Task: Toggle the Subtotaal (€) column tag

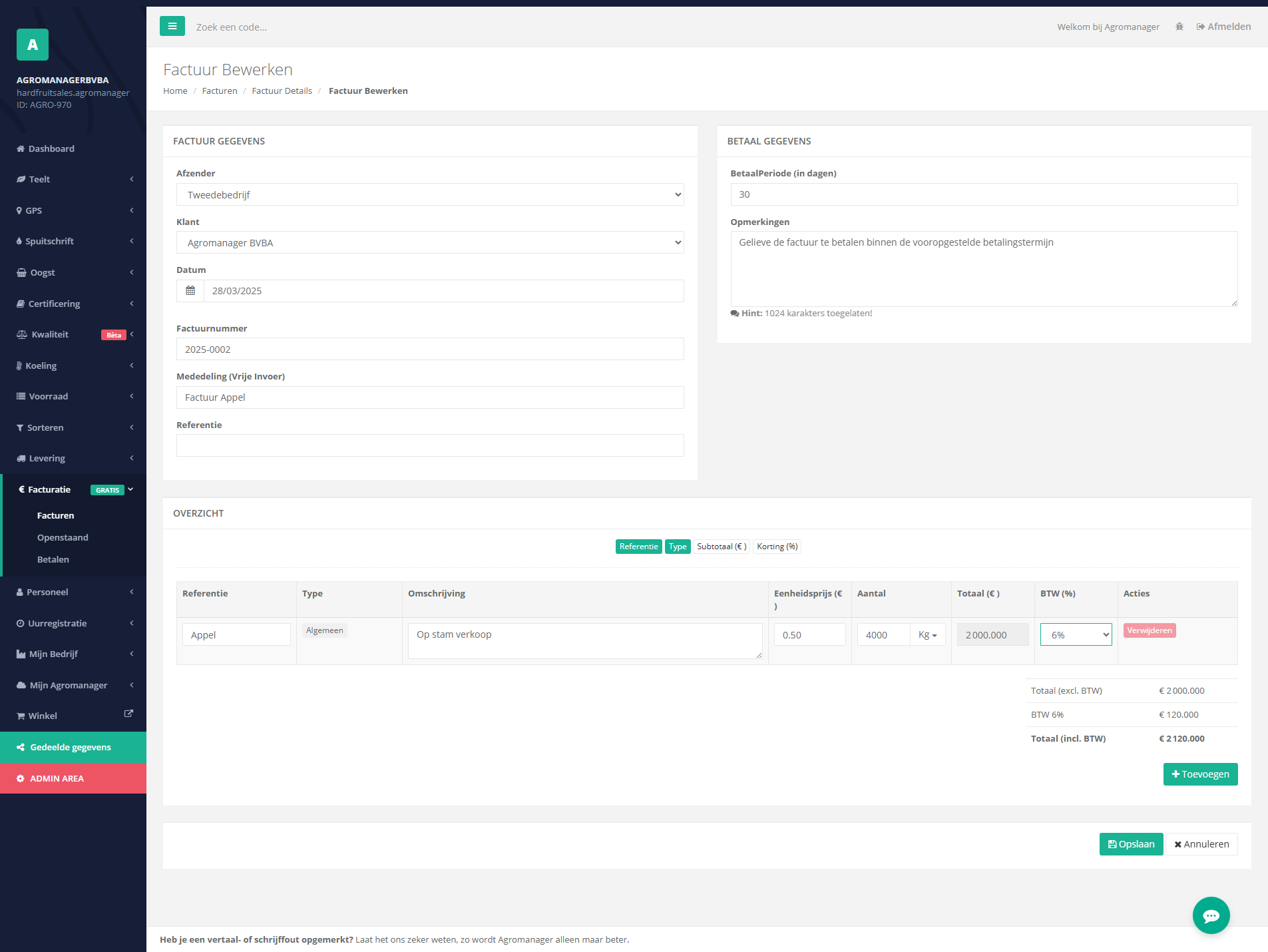Action: [x=722, y=547]
